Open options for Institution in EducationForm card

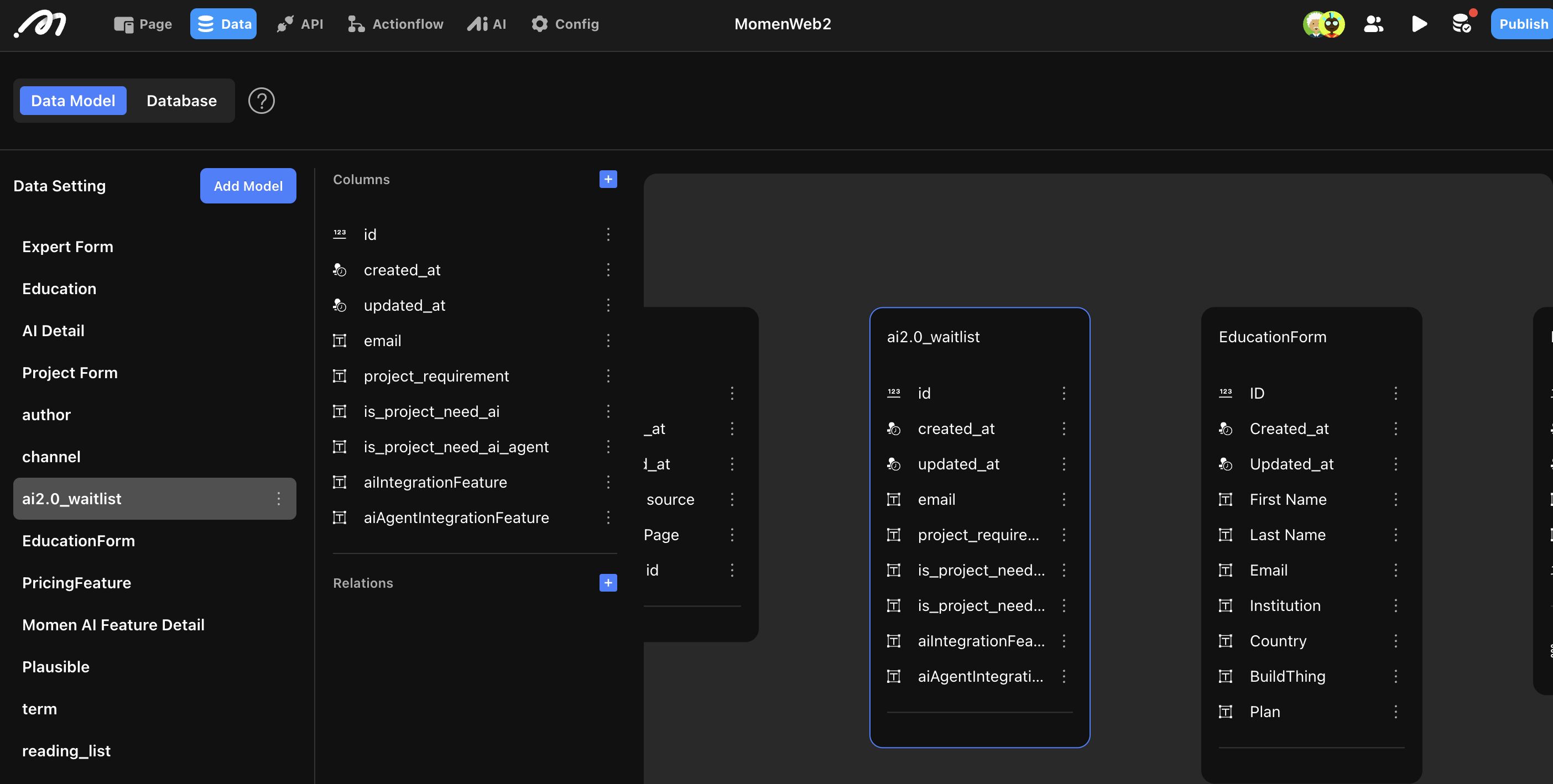[1395, 605]
